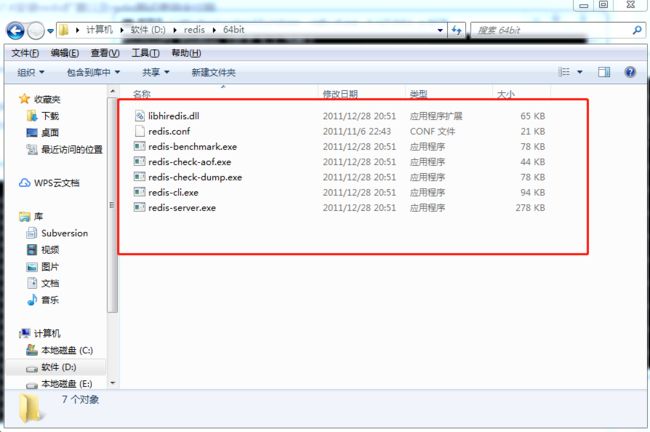The height and width of the screenshot is (432, 650).
Task: Open the 音乐 library
Action: tap(50, 300)
